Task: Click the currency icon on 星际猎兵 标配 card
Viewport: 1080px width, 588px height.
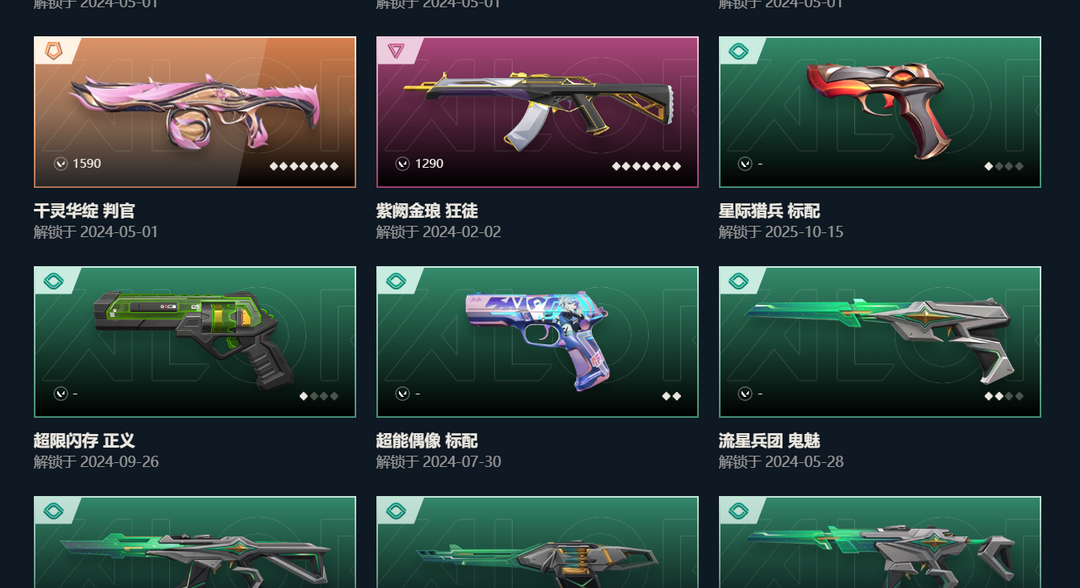Action: point(745,164)
